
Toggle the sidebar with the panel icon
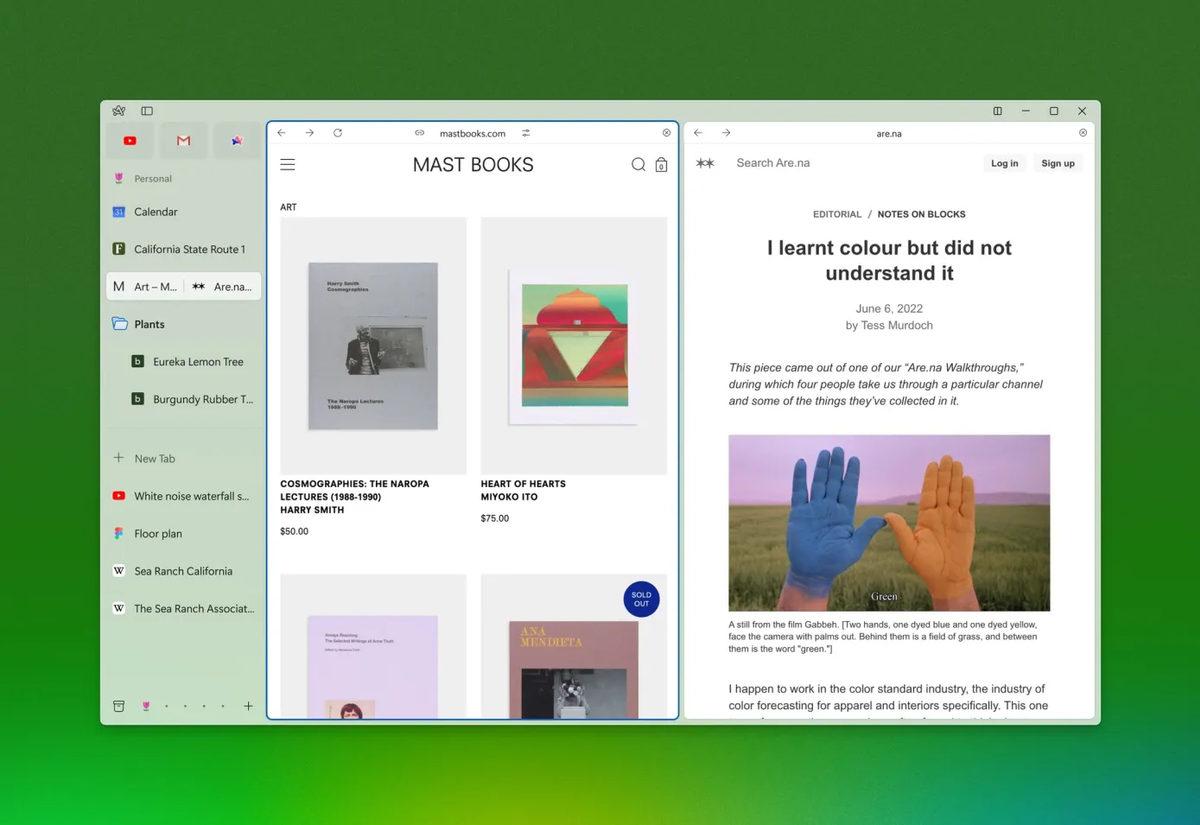point(147,110)
